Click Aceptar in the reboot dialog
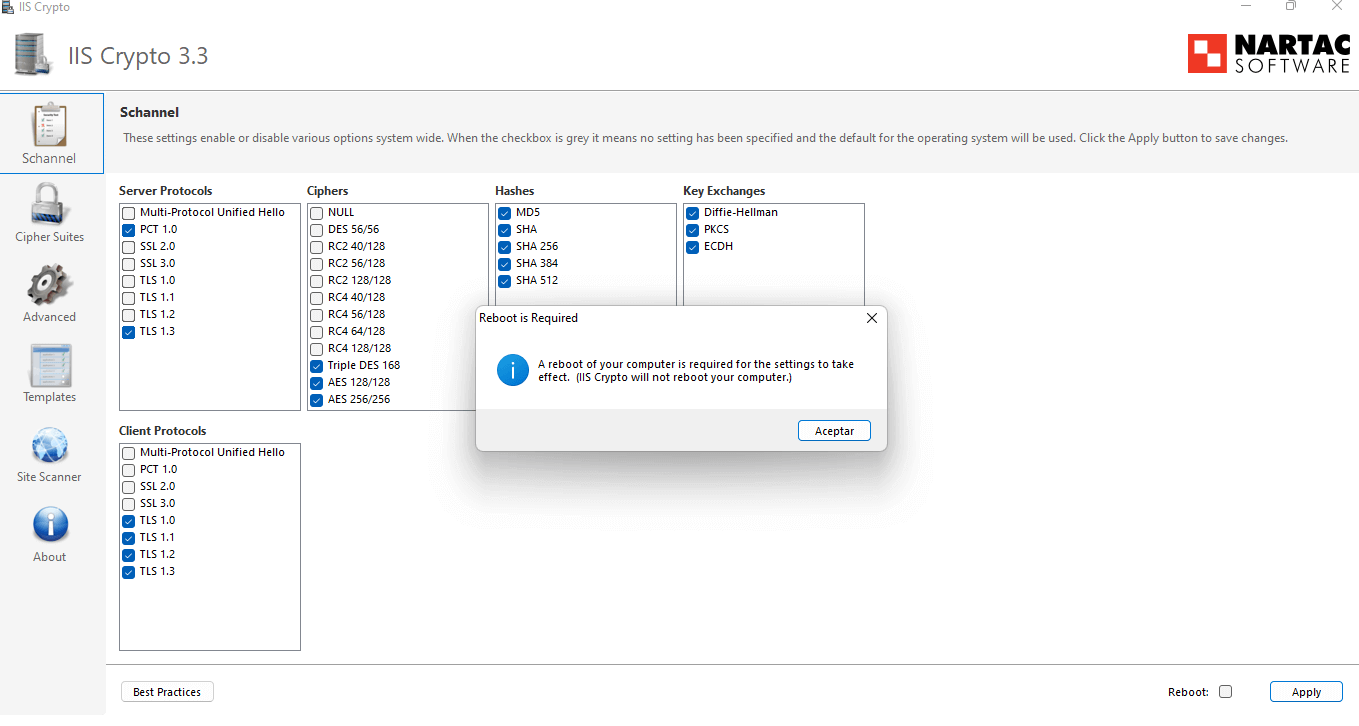1359x726 pixels. point(835,430)
